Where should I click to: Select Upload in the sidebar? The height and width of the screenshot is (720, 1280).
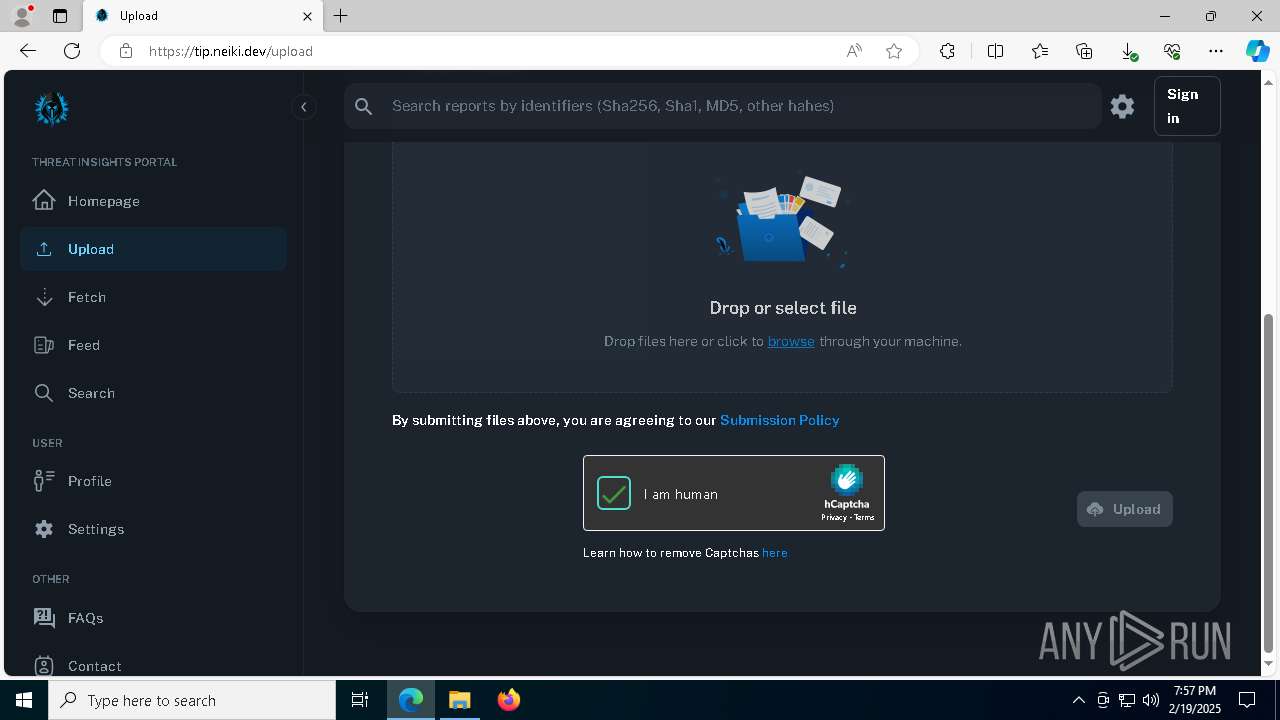pyautogui.click(x=153, y=249)
